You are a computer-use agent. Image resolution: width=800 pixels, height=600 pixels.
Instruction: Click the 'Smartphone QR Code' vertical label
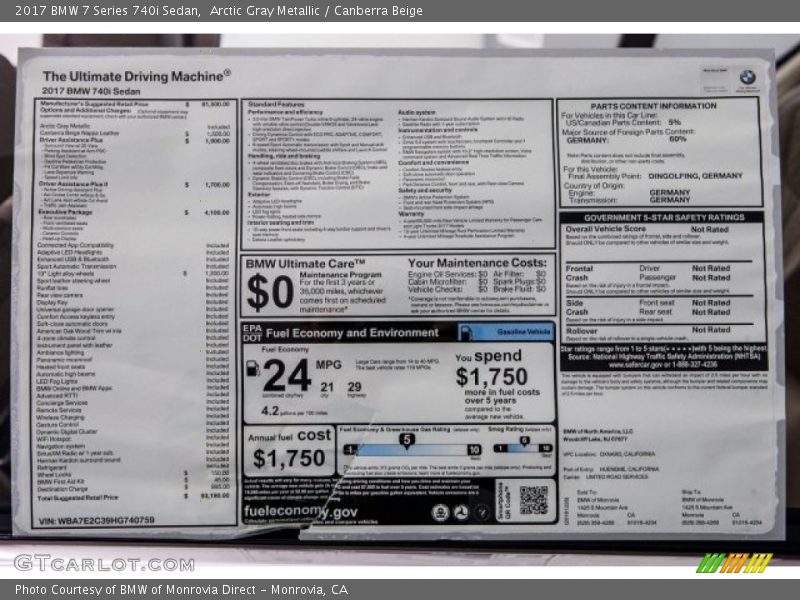point(503,500)
